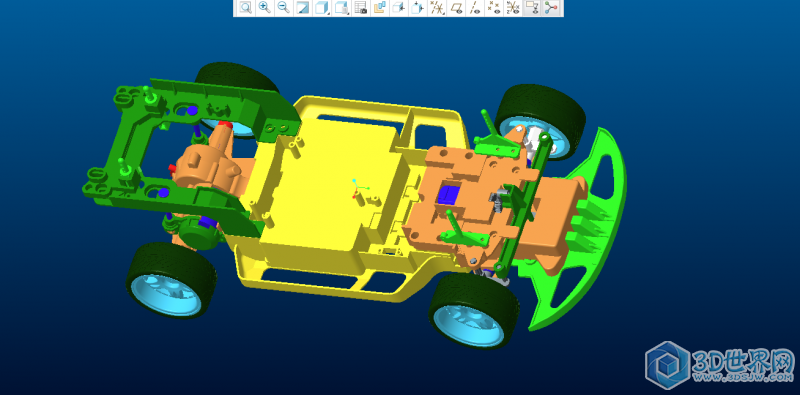This screenshot has width=800, height=395.
Task: Select the coordinate system marker at model center
Action: pos(359,189)
